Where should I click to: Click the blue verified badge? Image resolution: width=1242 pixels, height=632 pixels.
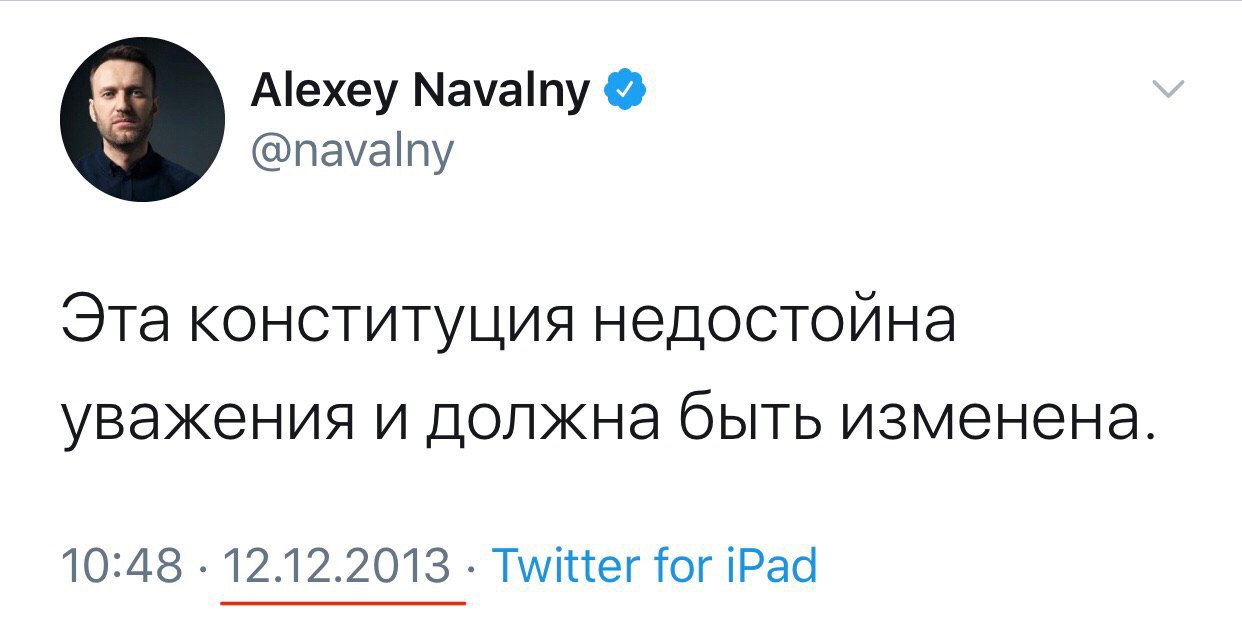(x=624, y=93)
